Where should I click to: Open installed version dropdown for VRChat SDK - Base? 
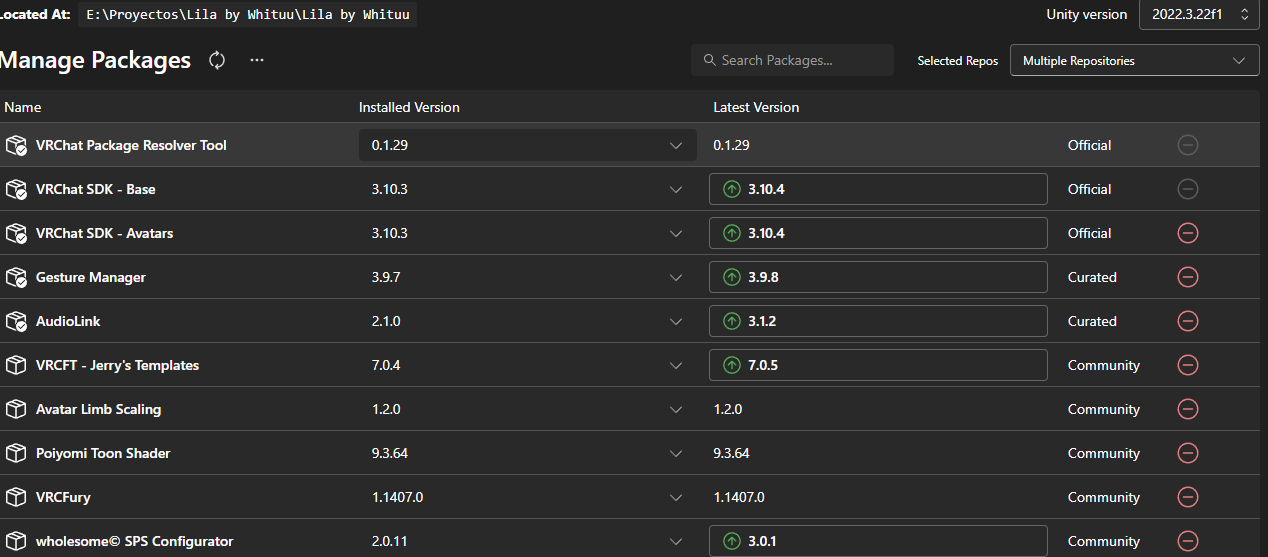pyautogui.click(x=528, y=189)
